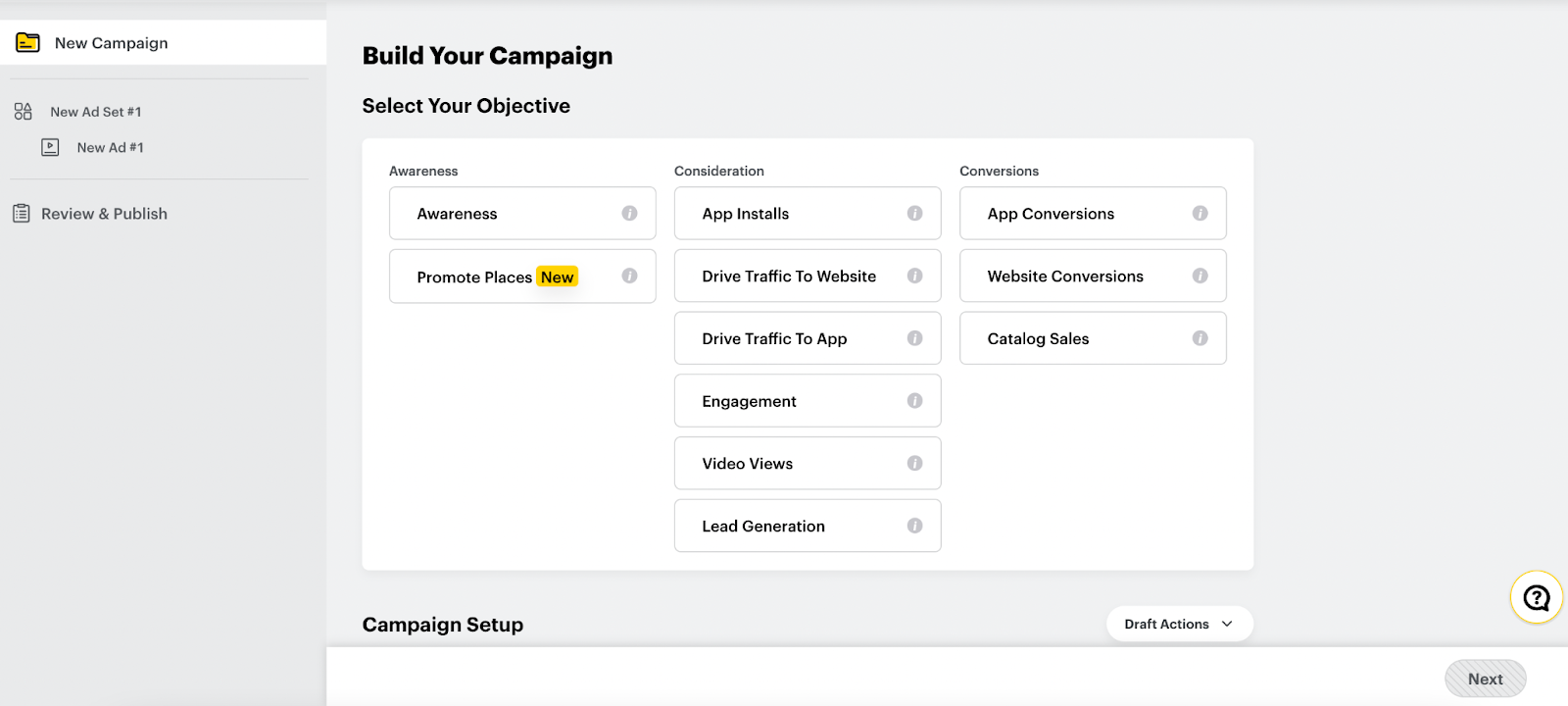This screenshot has width=1568, height=706.
Task: Show info for App Conversions objective
Action: (x=1200, y=213)
